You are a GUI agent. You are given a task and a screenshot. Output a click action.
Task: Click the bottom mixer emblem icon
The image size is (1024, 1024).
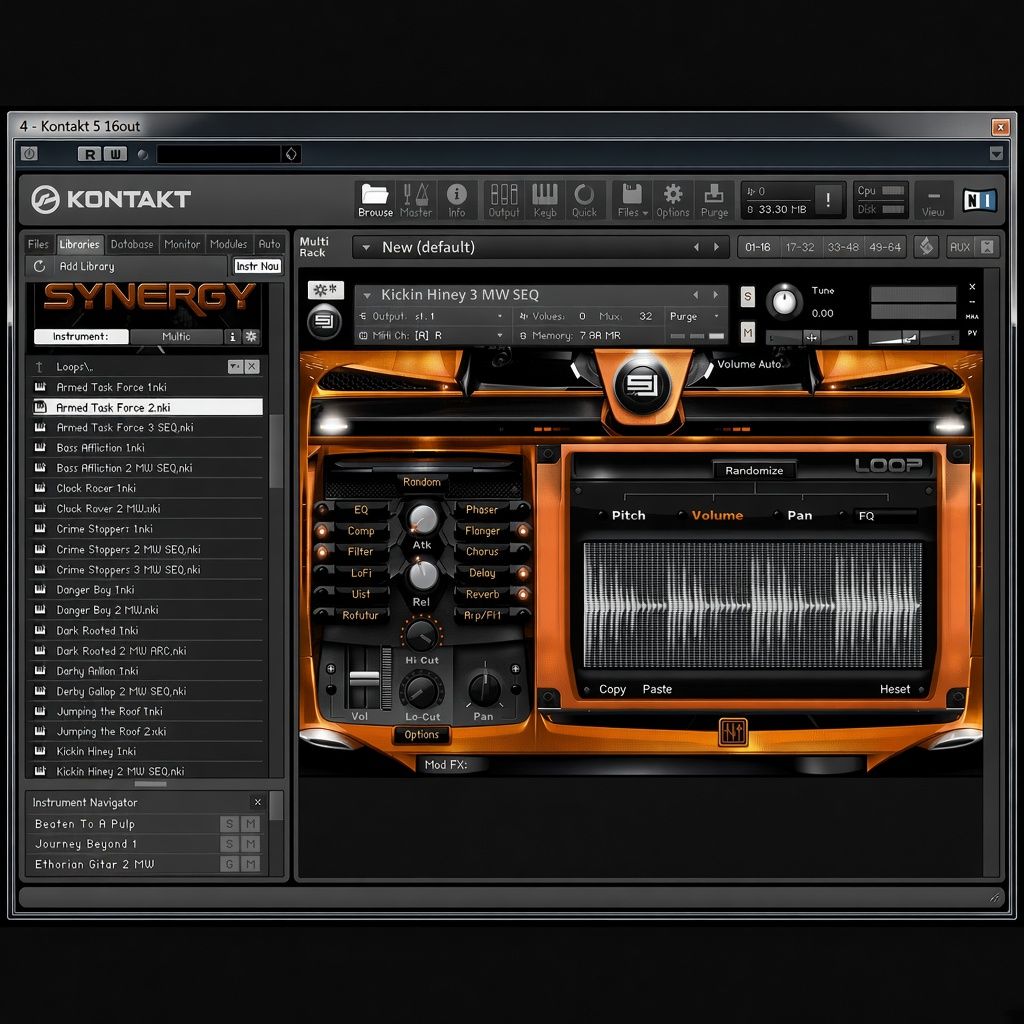[x=733, y=732]
